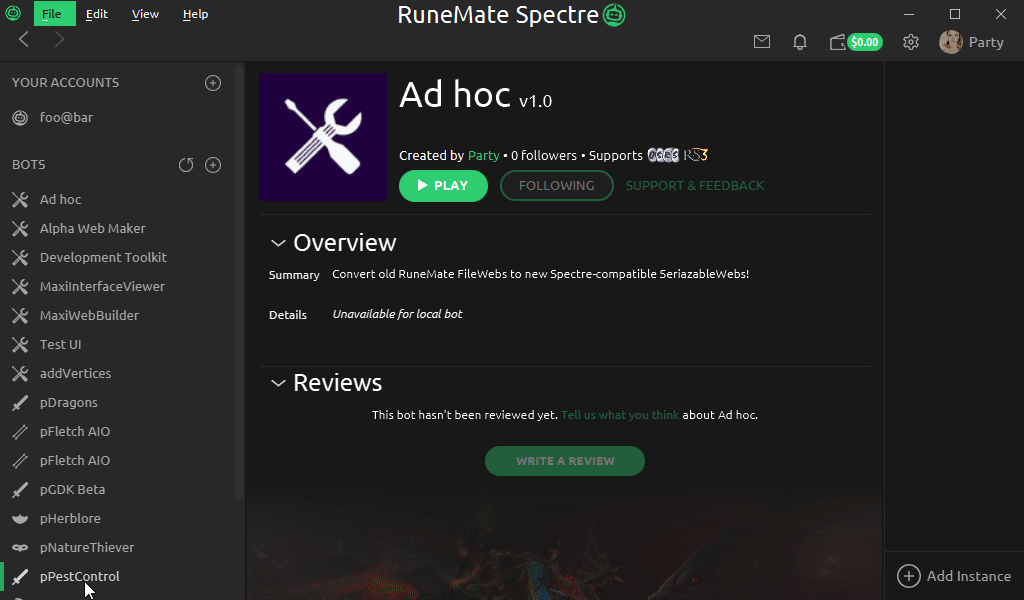Viewport: 1024px width, 600px height.
Task: Click the Ad hoc tools icon in sidebar
Action: pos(20,200)
